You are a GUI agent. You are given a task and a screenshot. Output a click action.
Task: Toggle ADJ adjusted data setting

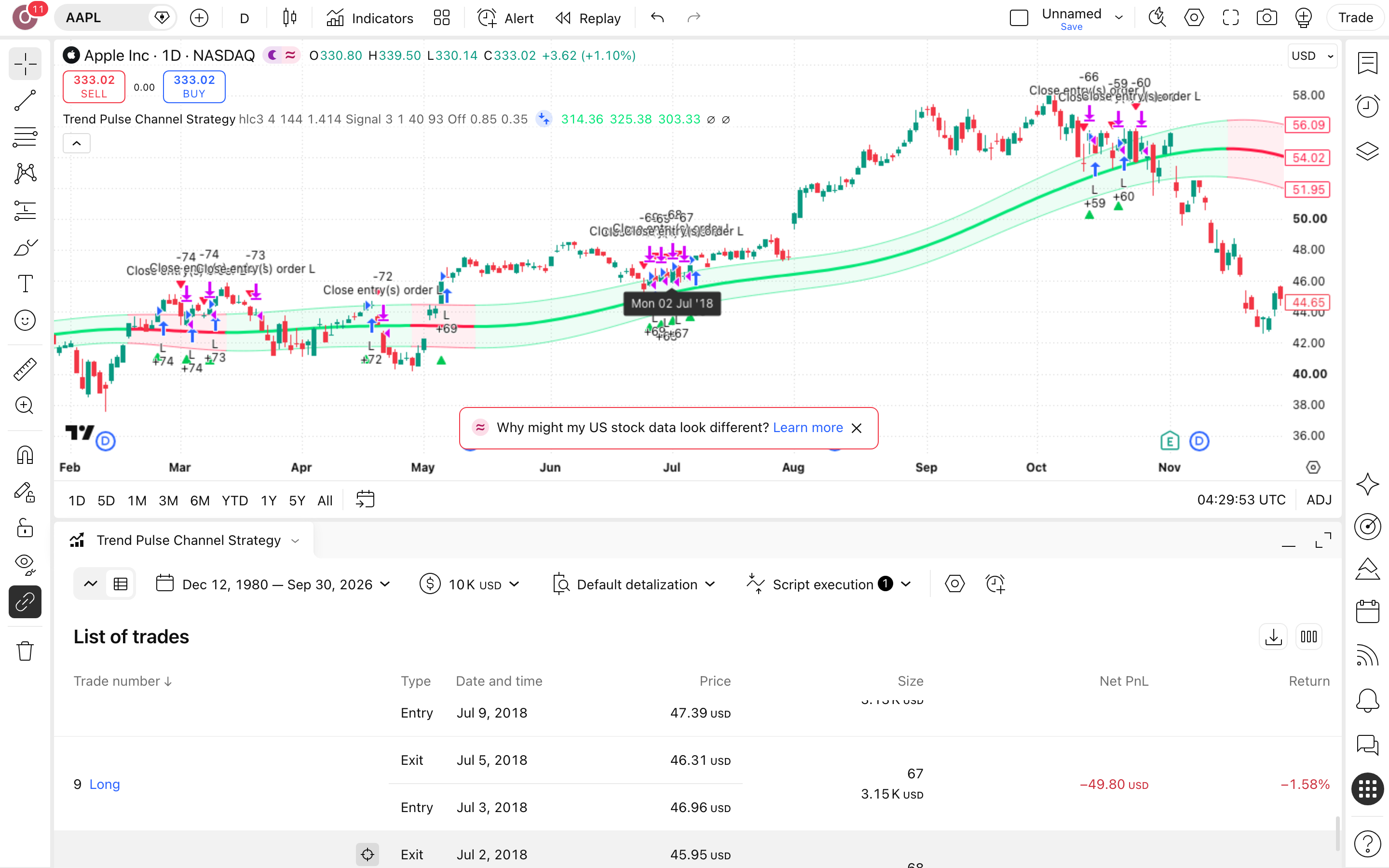(1319, 500)
